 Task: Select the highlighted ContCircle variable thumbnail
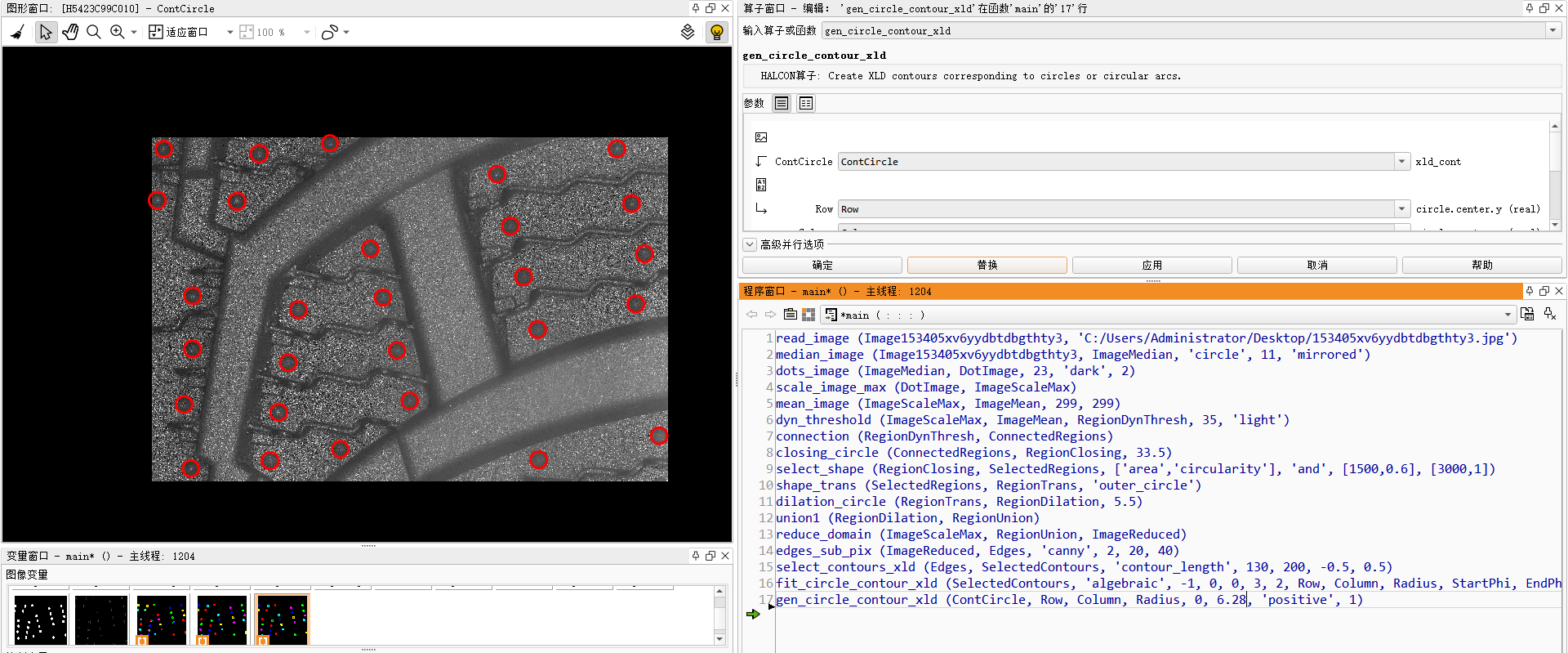[283, 619]
